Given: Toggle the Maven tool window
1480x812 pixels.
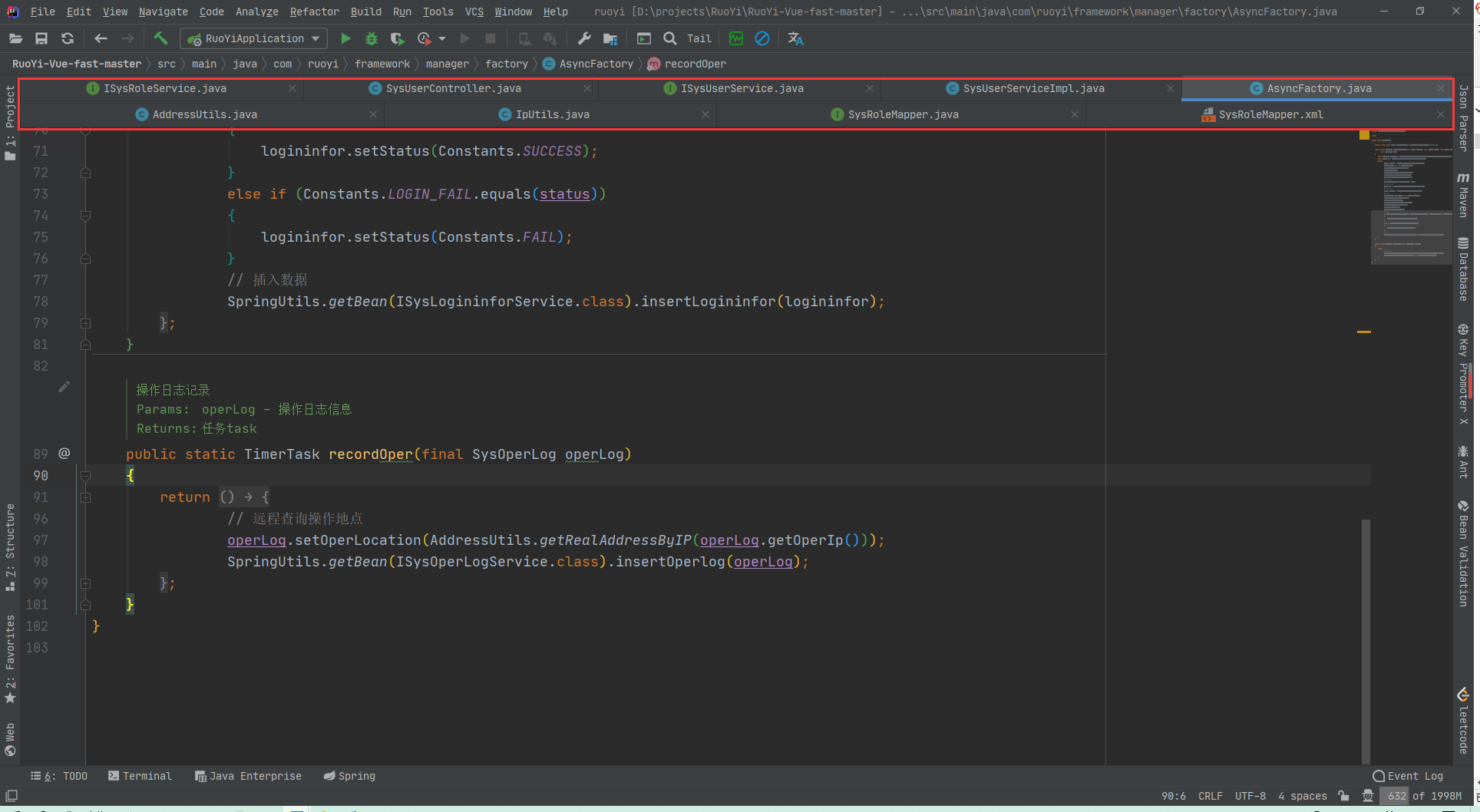Looking at the screenshot, I should pos(1463,195).
